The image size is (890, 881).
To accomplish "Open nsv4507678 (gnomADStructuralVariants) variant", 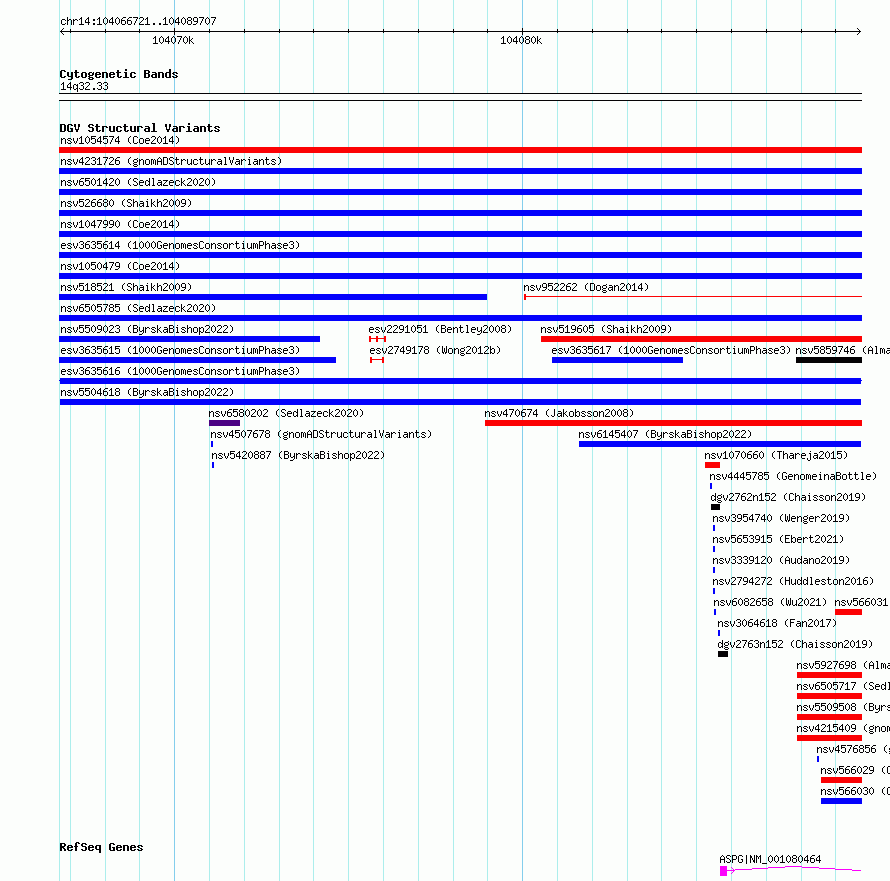I will 321,434.
